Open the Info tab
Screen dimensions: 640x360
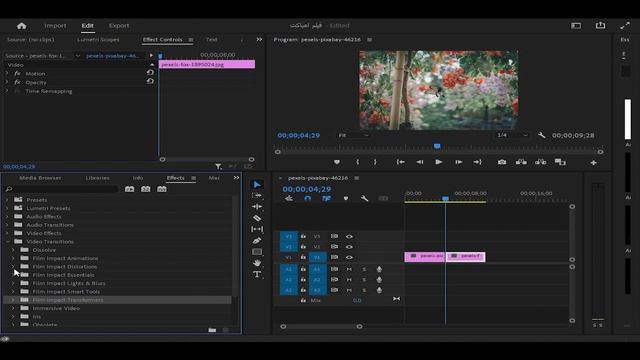pyautogui.click(x=138, y=178)
